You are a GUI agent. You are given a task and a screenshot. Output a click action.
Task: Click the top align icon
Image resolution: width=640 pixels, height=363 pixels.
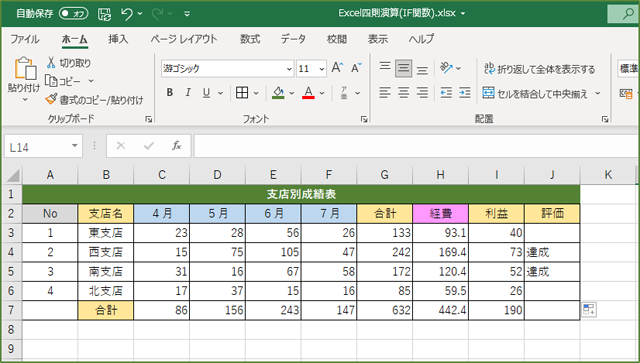pos(384,67)
